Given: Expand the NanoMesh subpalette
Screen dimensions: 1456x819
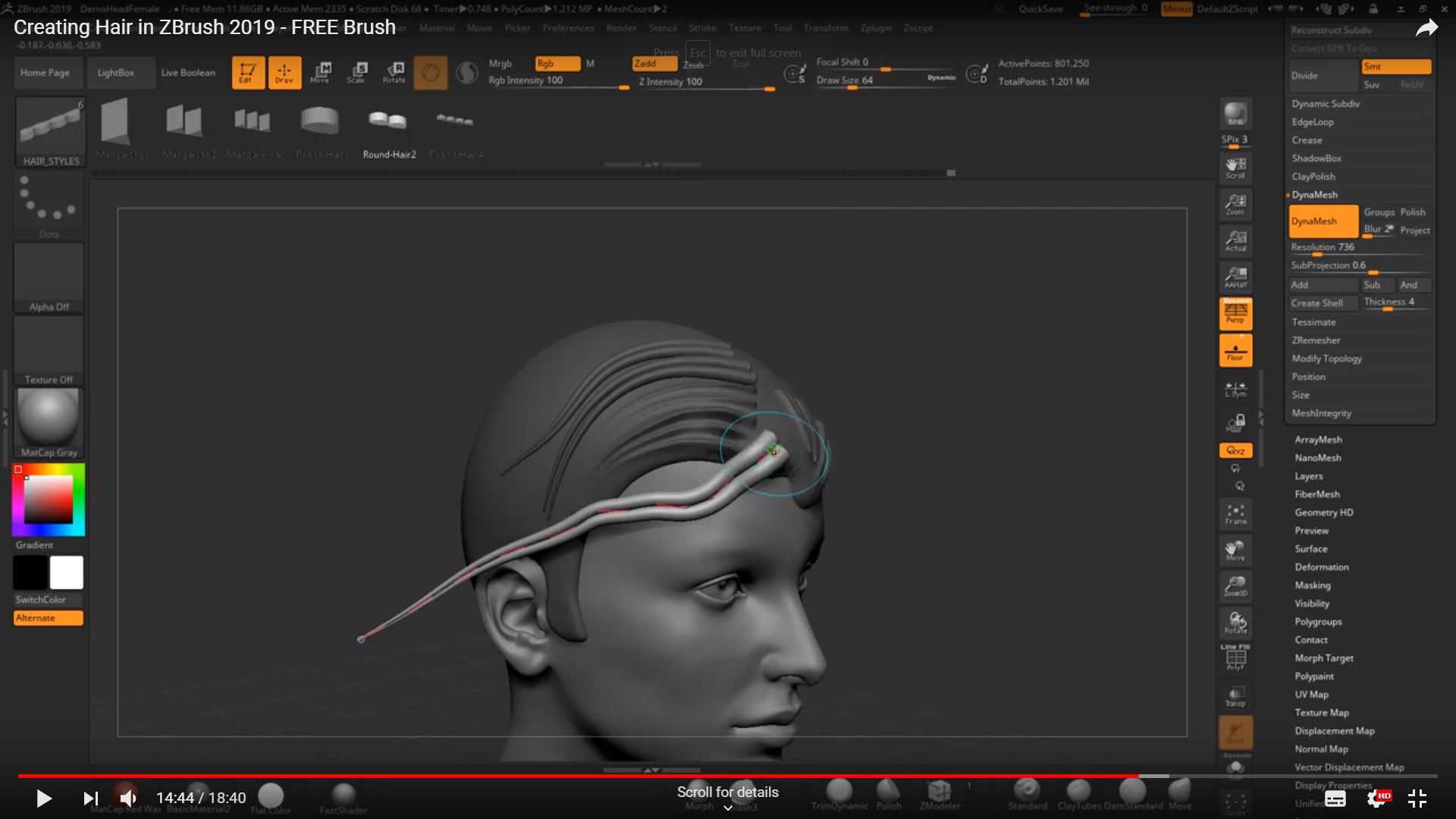Looking at the screenshot, I should [x=1318, y=458].
